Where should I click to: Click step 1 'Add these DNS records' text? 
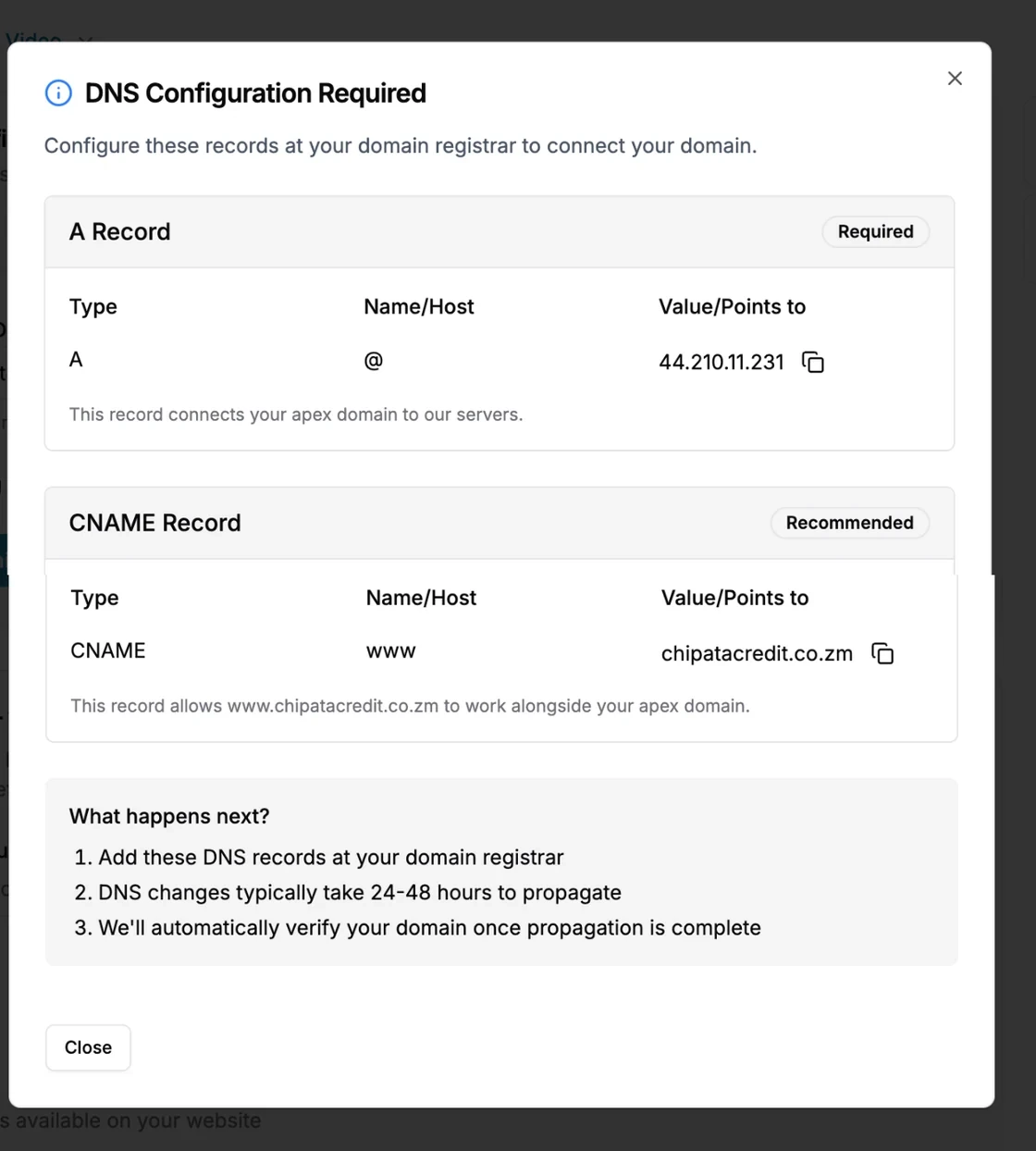coord(330,858)
